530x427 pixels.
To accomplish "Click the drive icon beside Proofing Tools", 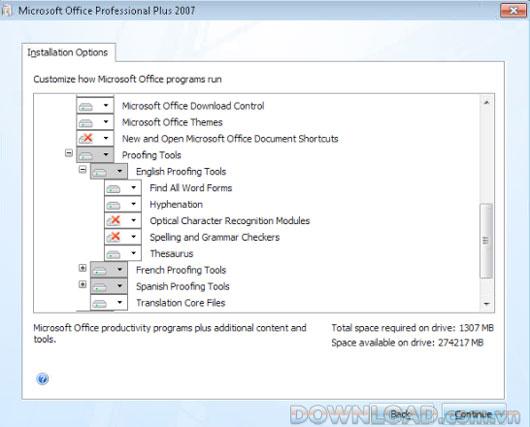I will pyautogui.click(x=86, y=155).
